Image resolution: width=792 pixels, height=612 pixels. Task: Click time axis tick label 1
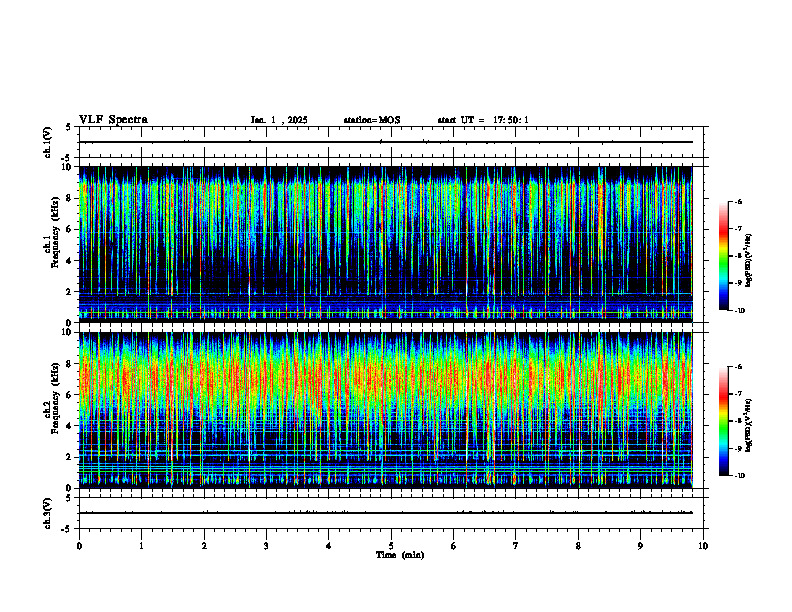[141, 546]
